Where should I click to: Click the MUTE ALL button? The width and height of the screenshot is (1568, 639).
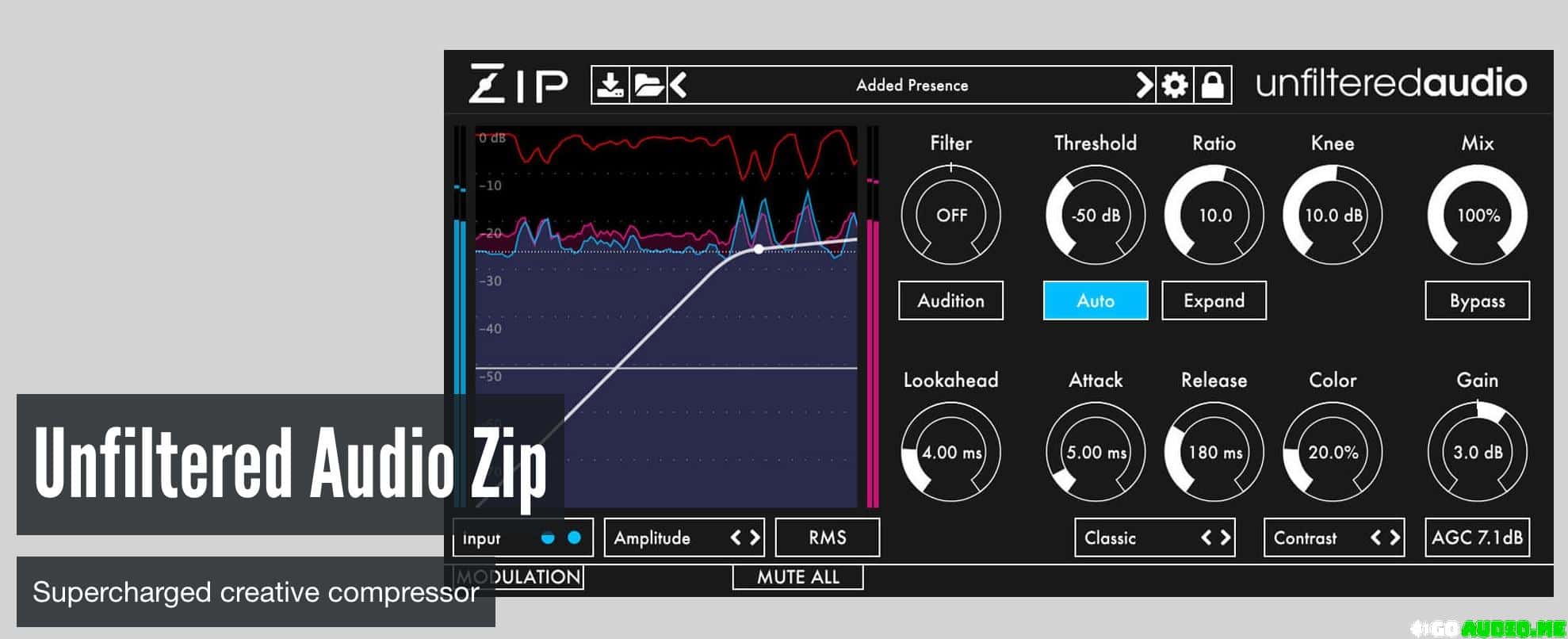(x=798, y=577)
